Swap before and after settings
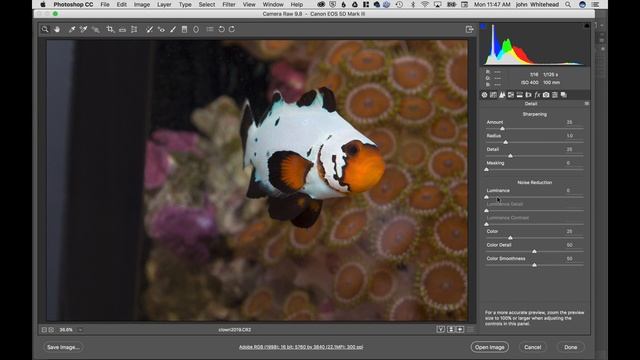The height and width of the screenshot is (360, 640). coord(451,329)
